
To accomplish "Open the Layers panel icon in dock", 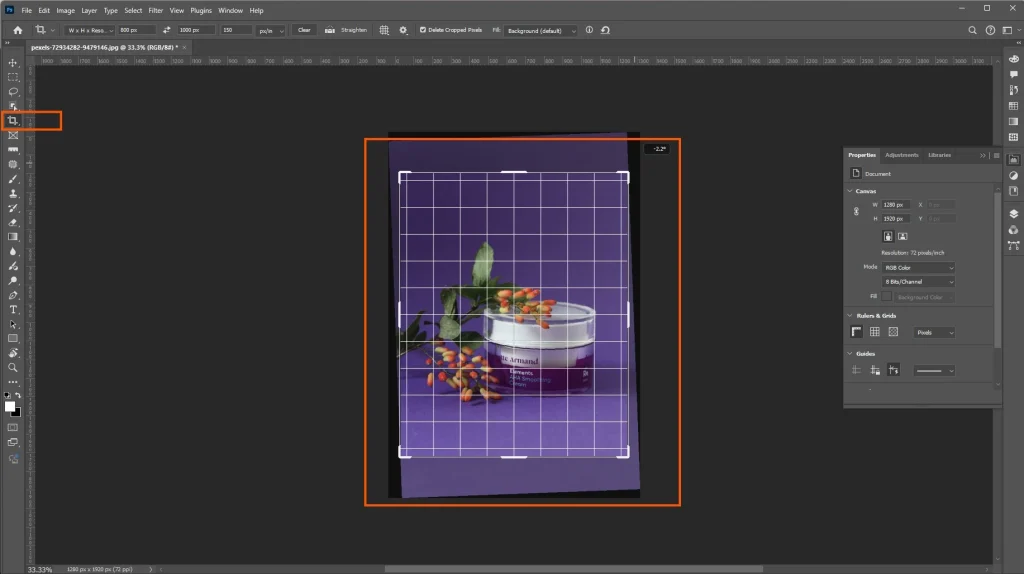I will 1014,214.
